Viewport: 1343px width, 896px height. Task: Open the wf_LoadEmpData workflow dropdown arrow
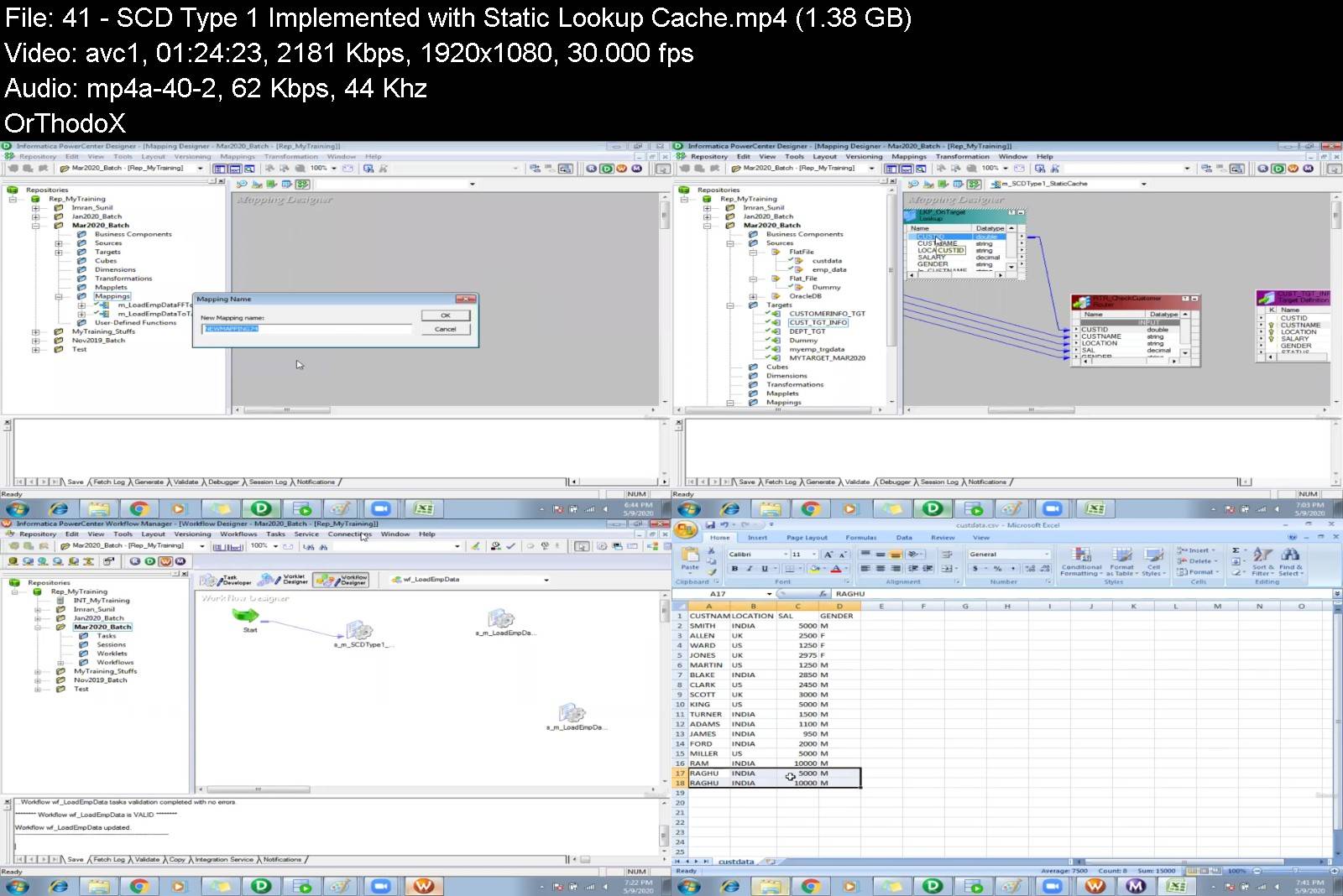tap(546, 580)
